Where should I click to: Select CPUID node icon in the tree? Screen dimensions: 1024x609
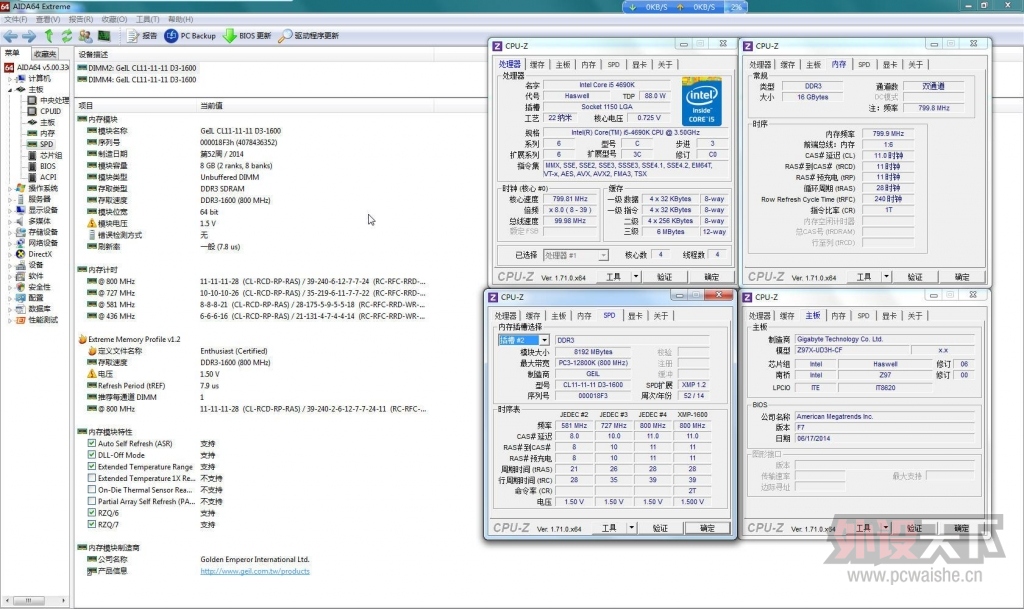point(32,111)
